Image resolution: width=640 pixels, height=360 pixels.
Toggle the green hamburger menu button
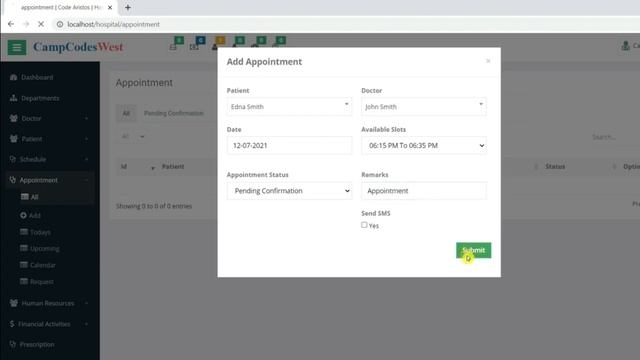click(17, 47)
